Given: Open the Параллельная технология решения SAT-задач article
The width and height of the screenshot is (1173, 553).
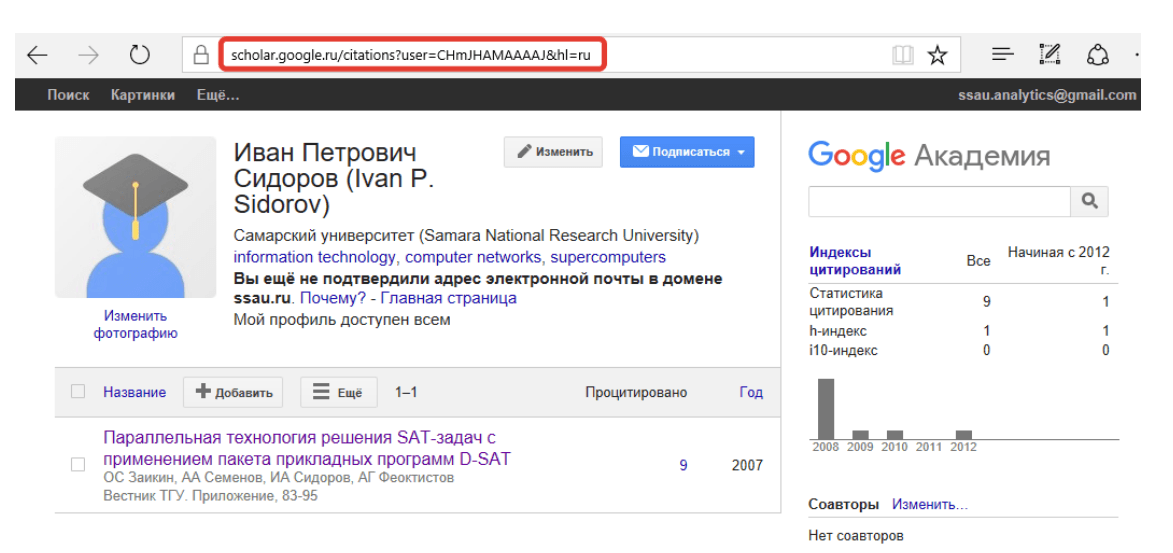Looking at the screenshot, I should coord(307,447).
